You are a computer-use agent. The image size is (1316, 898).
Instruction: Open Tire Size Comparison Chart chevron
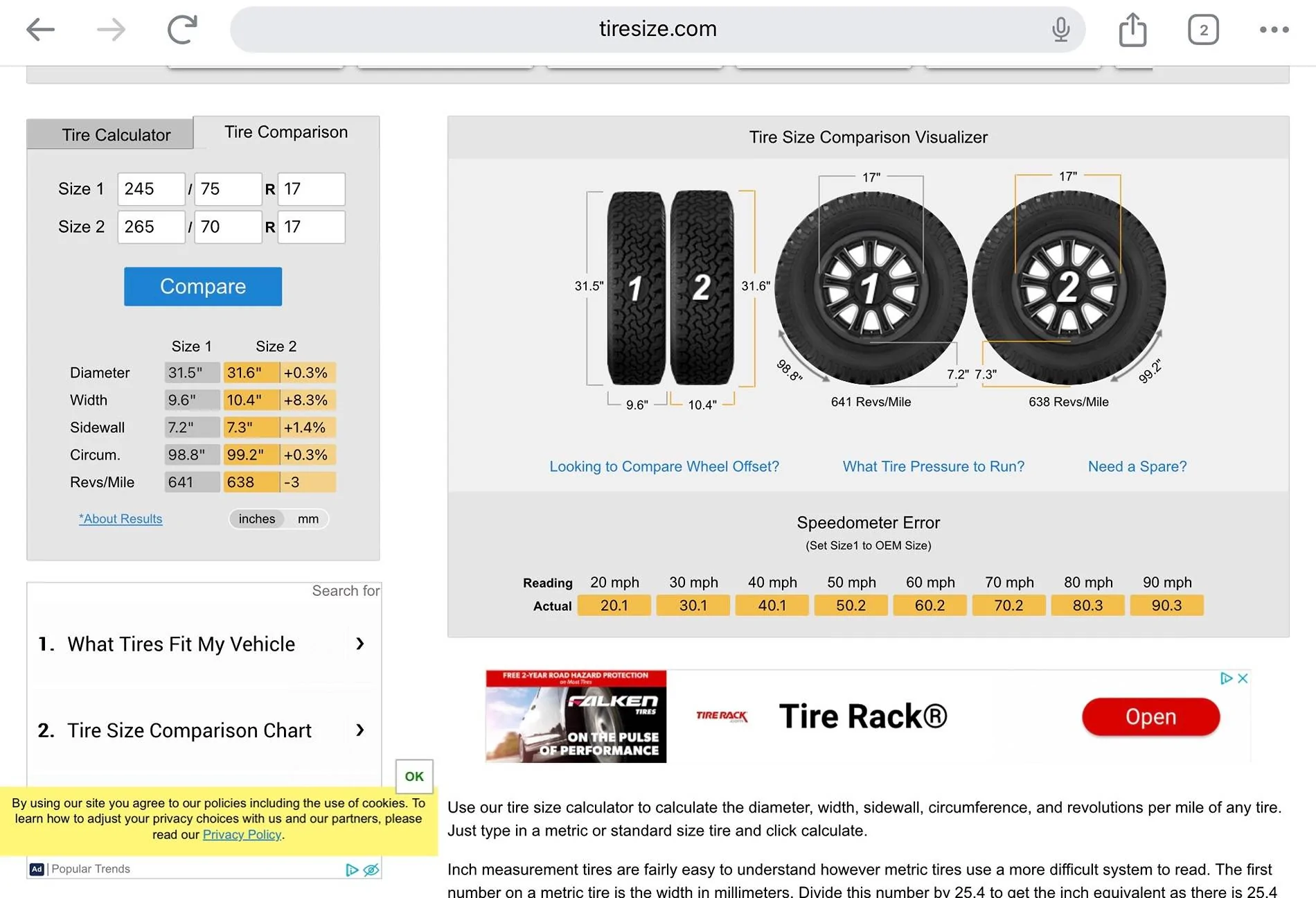point(359,730)
